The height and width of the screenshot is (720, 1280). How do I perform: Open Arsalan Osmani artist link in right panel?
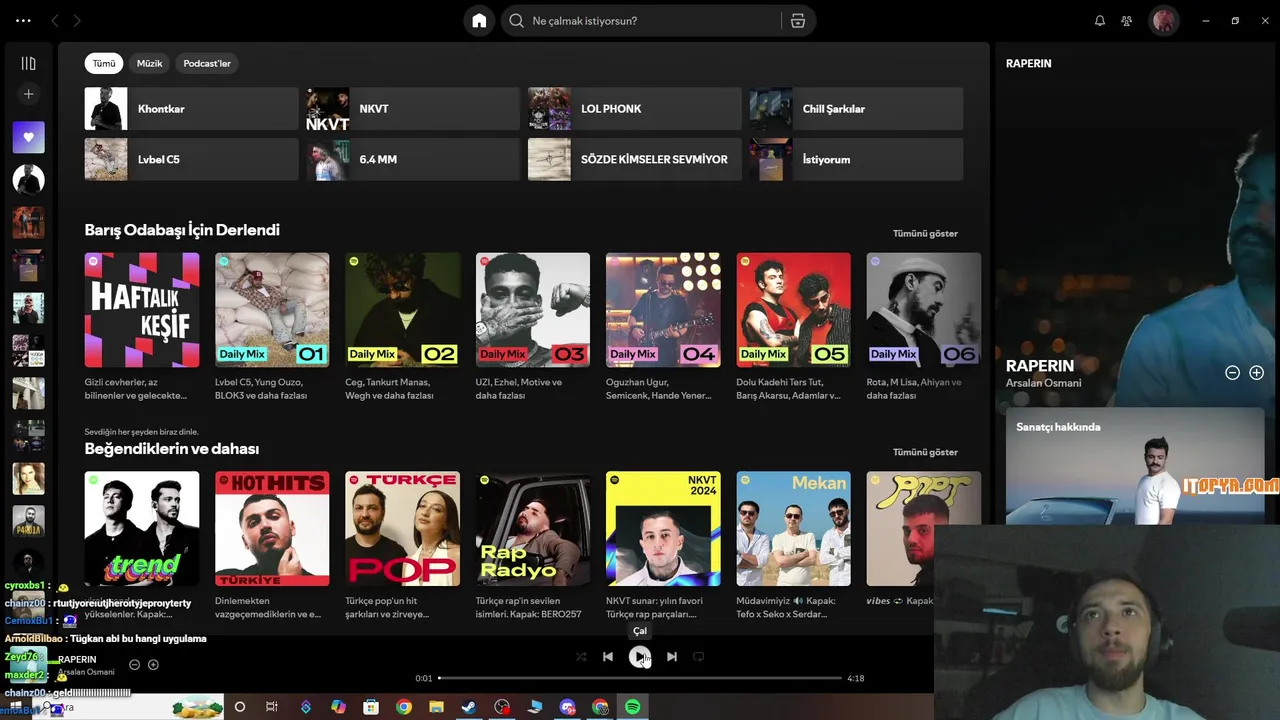pyautogui.click(x=1043, y=383)
